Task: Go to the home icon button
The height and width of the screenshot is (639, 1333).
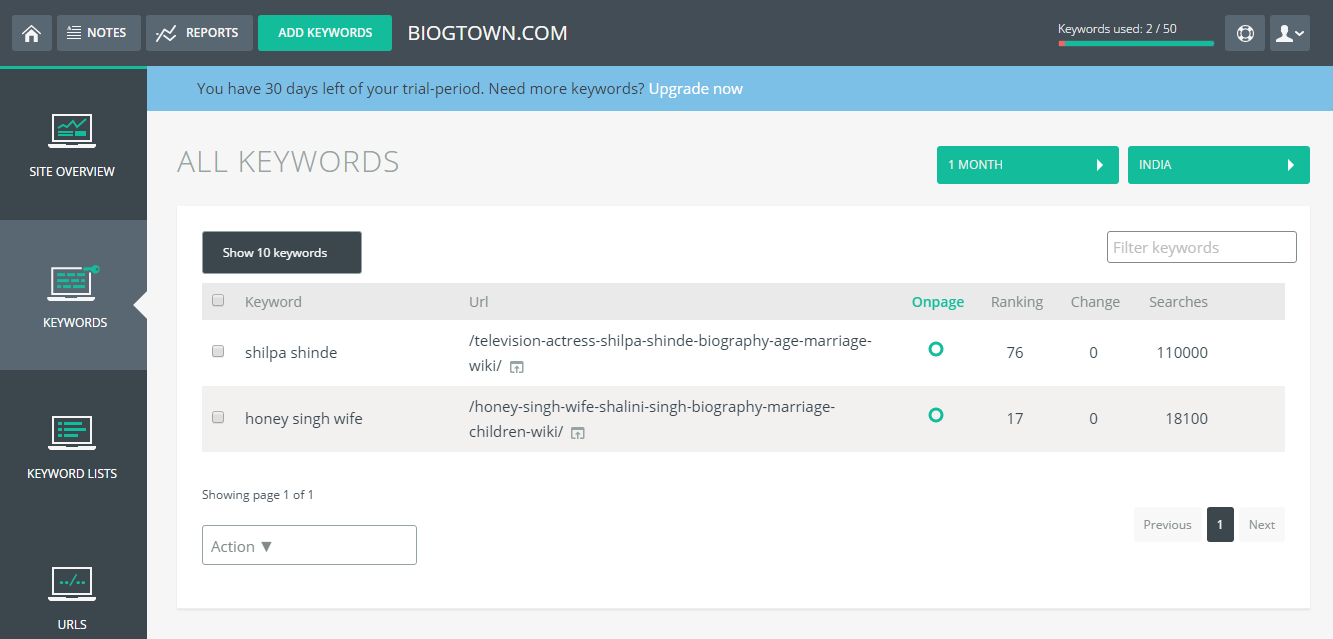Action: coord(31,33)
